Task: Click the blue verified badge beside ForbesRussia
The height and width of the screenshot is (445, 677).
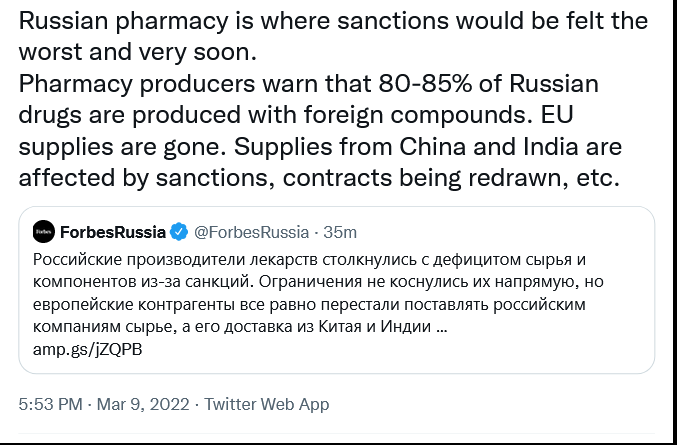Action: tap(179, 233)
